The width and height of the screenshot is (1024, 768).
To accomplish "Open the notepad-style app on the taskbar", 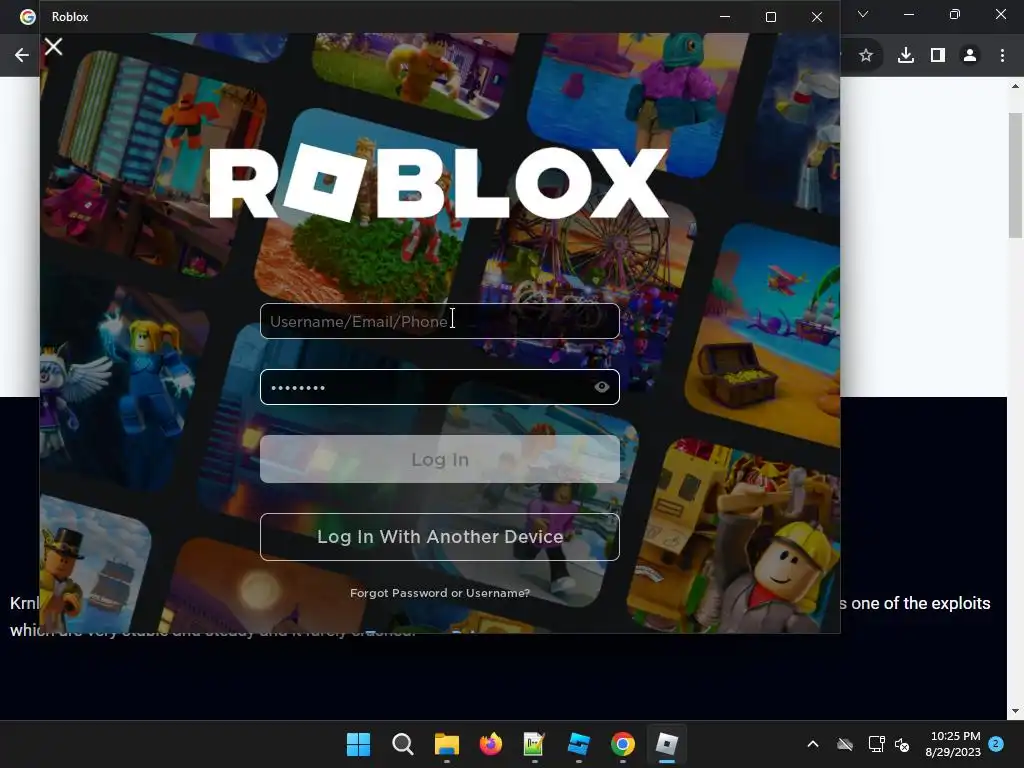I will tap(534, 744).
